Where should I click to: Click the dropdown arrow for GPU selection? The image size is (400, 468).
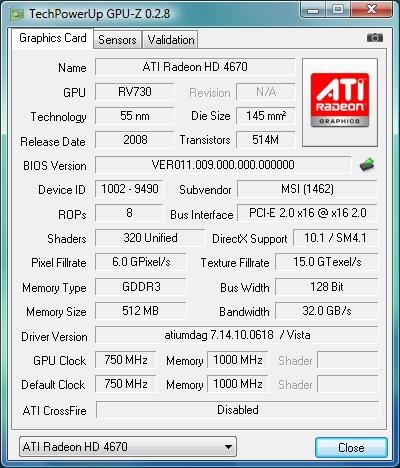[228, 447]
